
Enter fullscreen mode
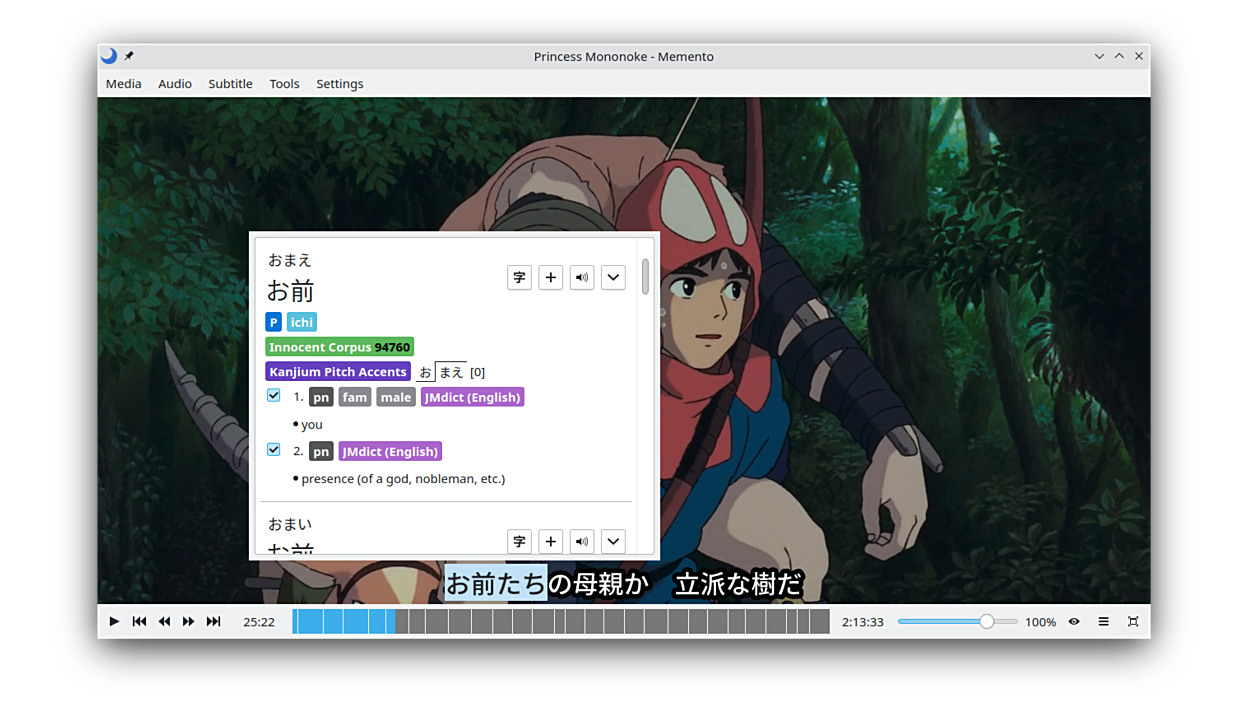coord(1133,622)
